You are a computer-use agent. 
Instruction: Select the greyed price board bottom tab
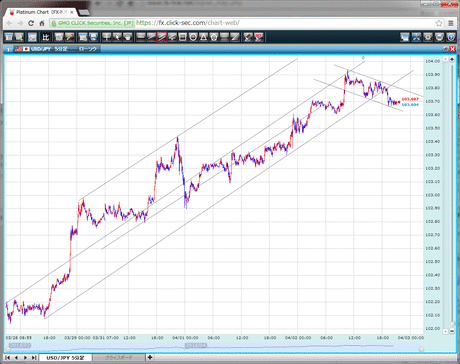[x=119, y=358]
